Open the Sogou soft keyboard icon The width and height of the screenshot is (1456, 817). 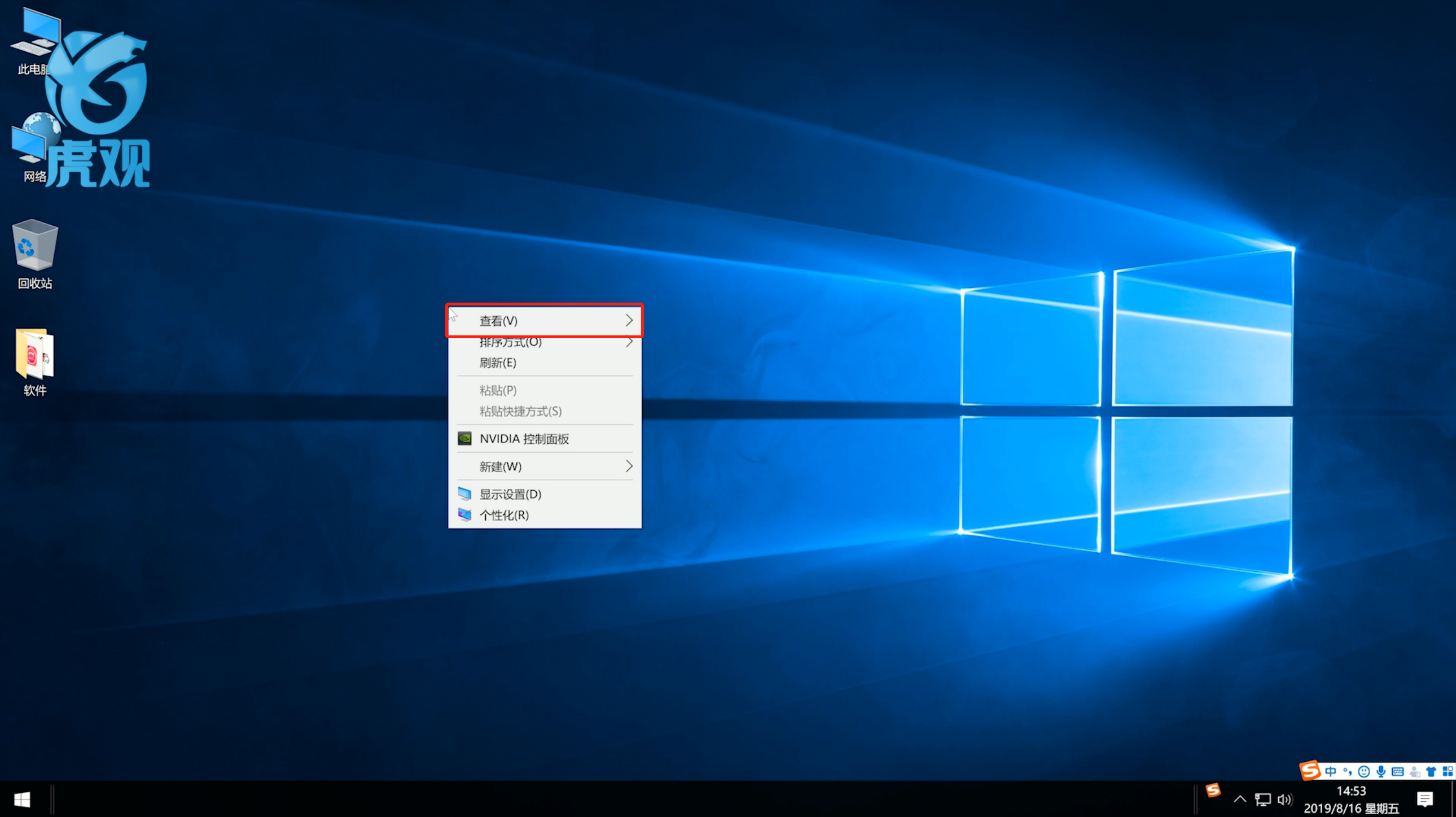[1398, 771]
